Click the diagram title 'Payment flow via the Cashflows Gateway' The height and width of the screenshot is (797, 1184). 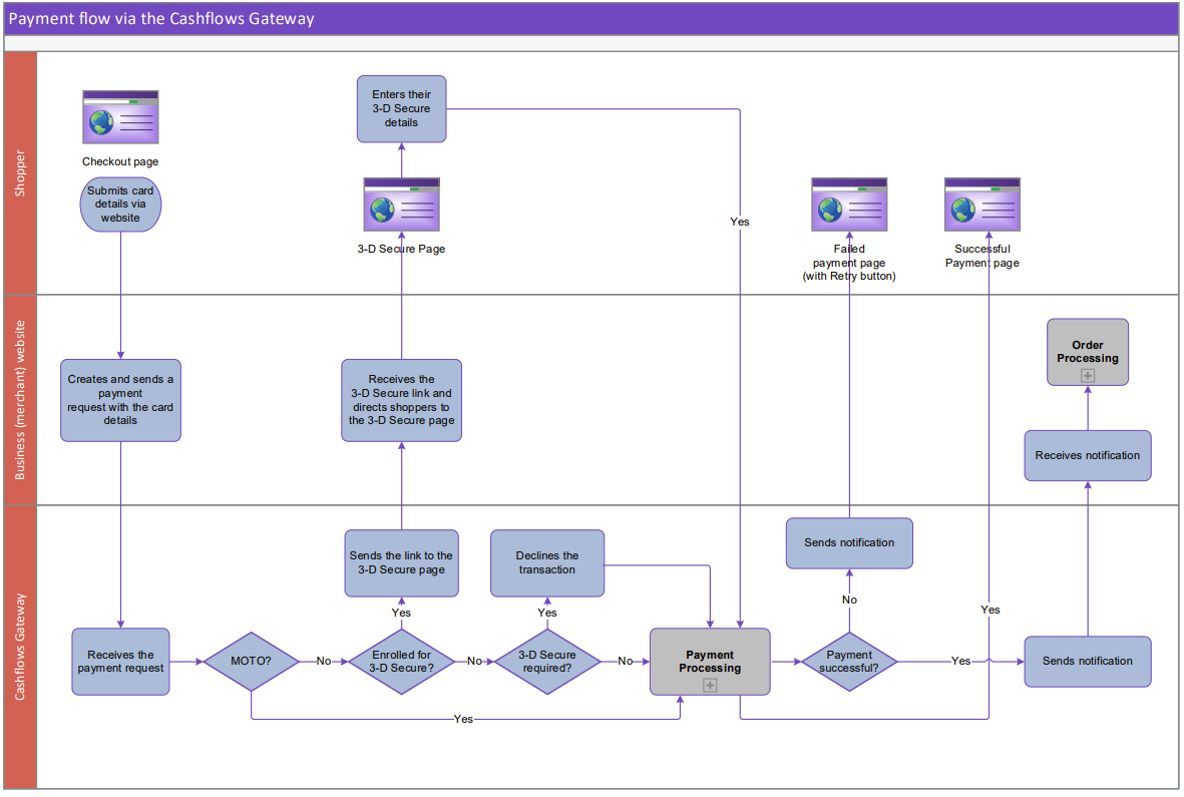click(x=162, y=19)
